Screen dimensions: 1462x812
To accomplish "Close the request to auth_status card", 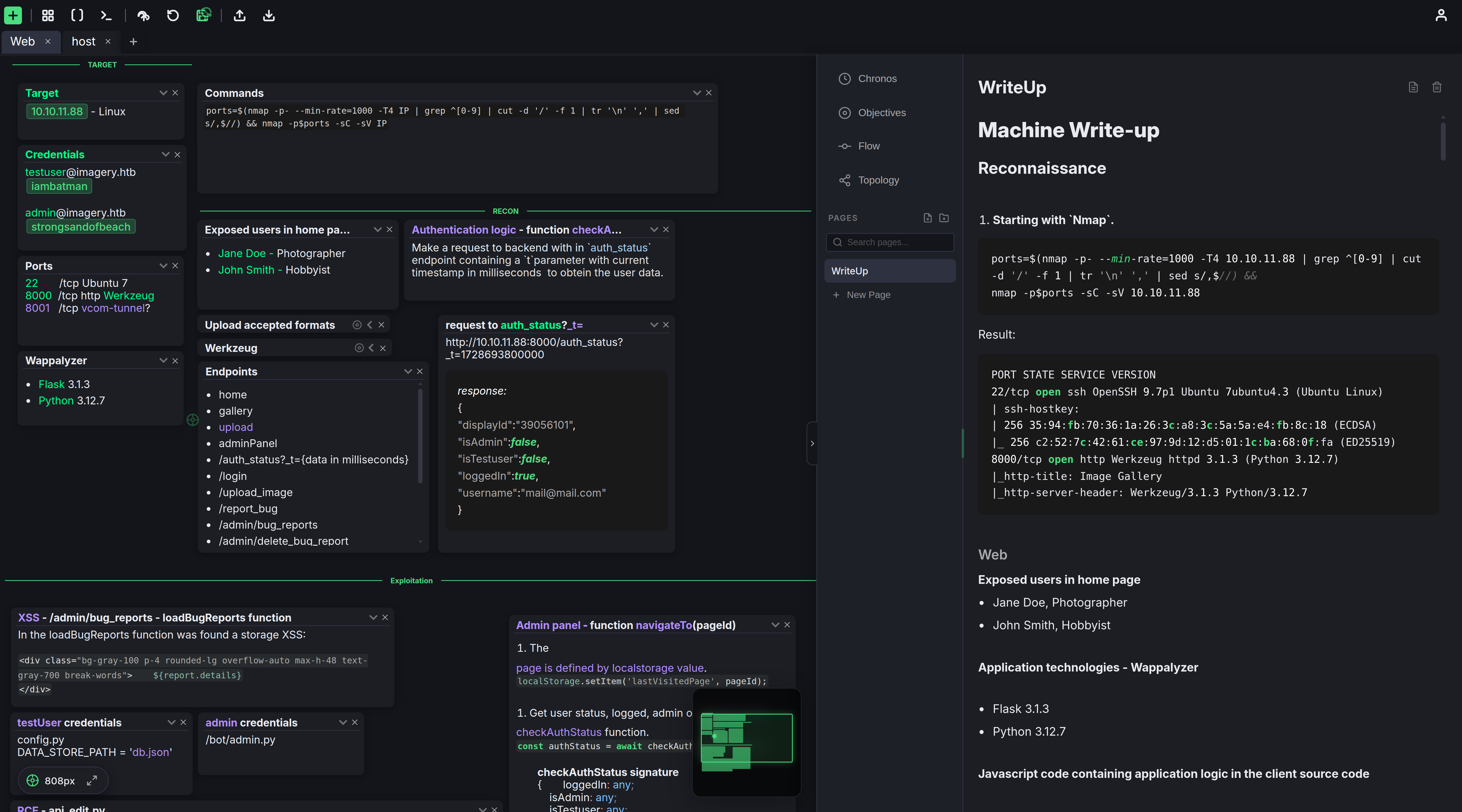I will (x=666, y=325).
